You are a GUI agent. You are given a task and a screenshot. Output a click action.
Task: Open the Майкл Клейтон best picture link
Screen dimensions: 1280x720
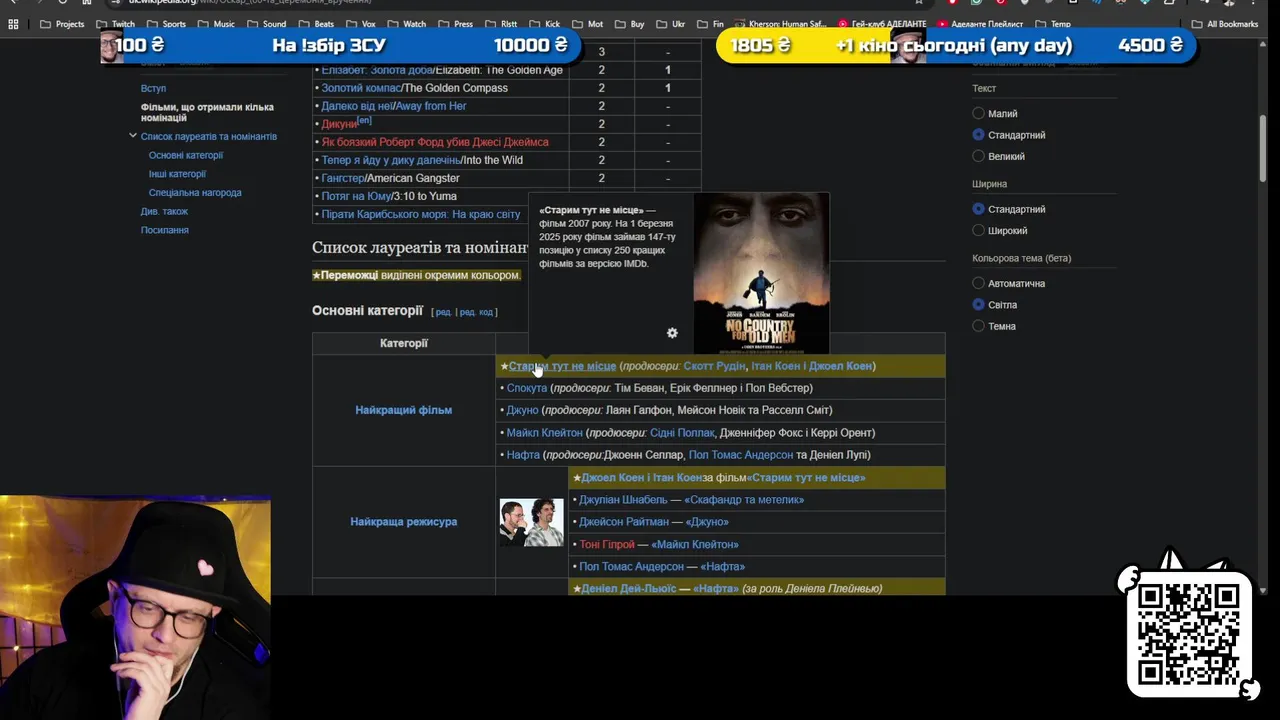pyautogui.click(x=544, y=433)
